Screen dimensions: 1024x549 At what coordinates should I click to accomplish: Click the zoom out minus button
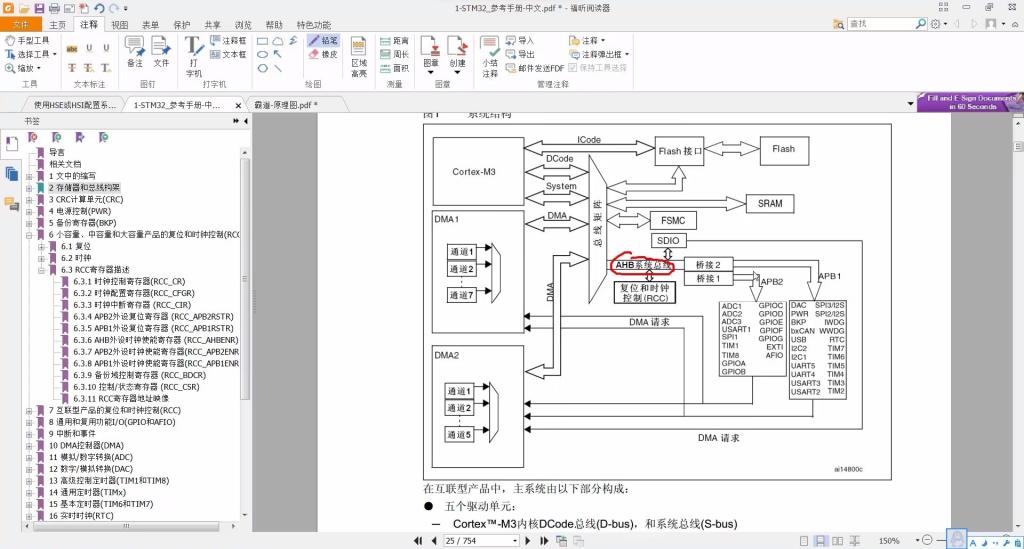[x=928, y=541]
